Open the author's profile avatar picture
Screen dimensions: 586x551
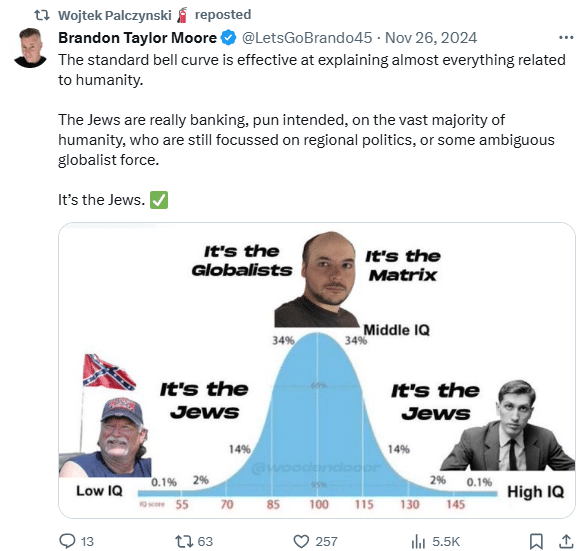tap(30, 47)
